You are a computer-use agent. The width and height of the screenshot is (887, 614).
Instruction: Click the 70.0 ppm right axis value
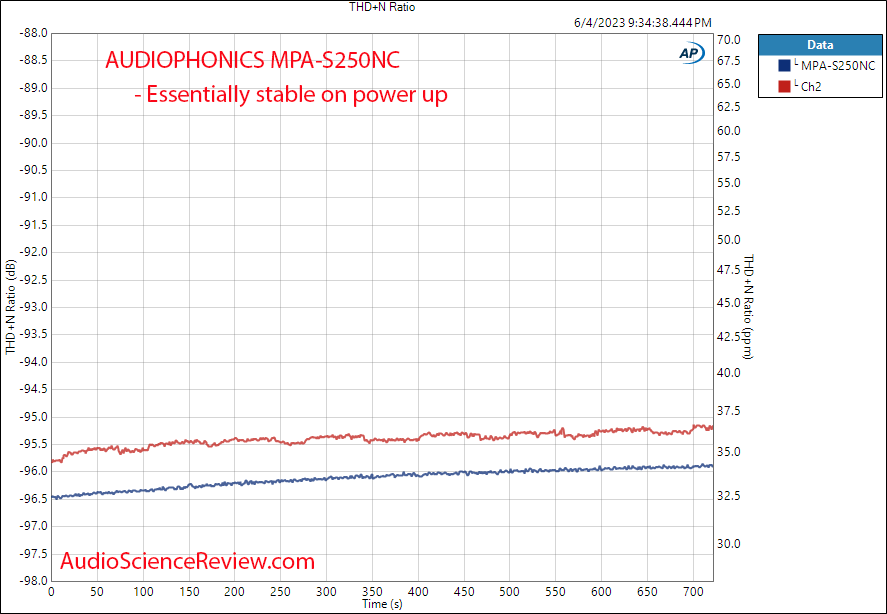click(729, 40)
